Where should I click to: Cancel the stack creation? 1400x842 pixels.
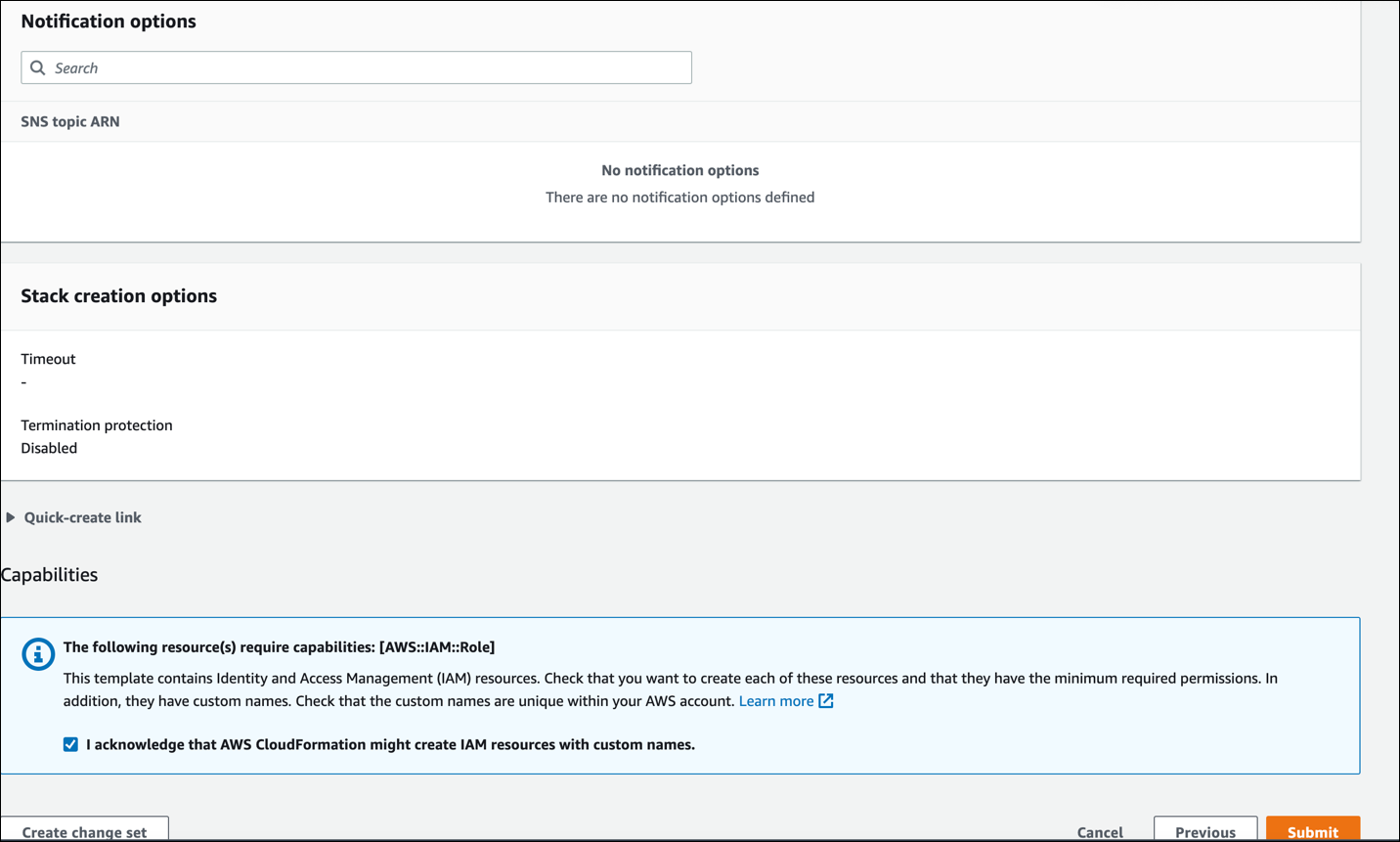pos(1100,831)
